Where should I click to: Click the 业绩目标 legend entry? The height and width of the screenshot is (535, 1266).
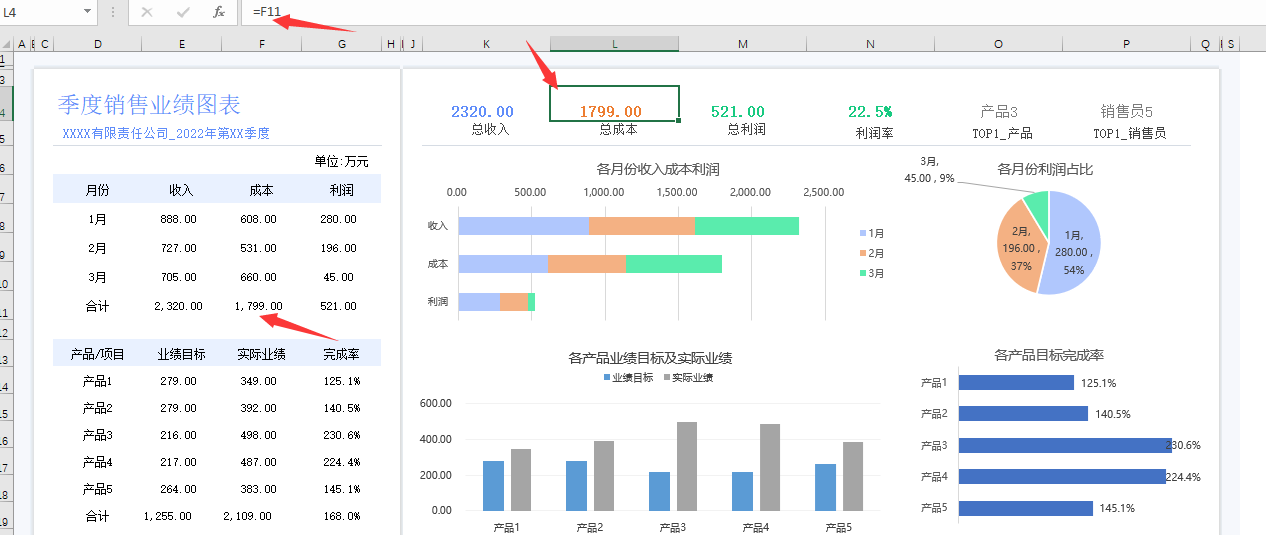coord(626,378)
